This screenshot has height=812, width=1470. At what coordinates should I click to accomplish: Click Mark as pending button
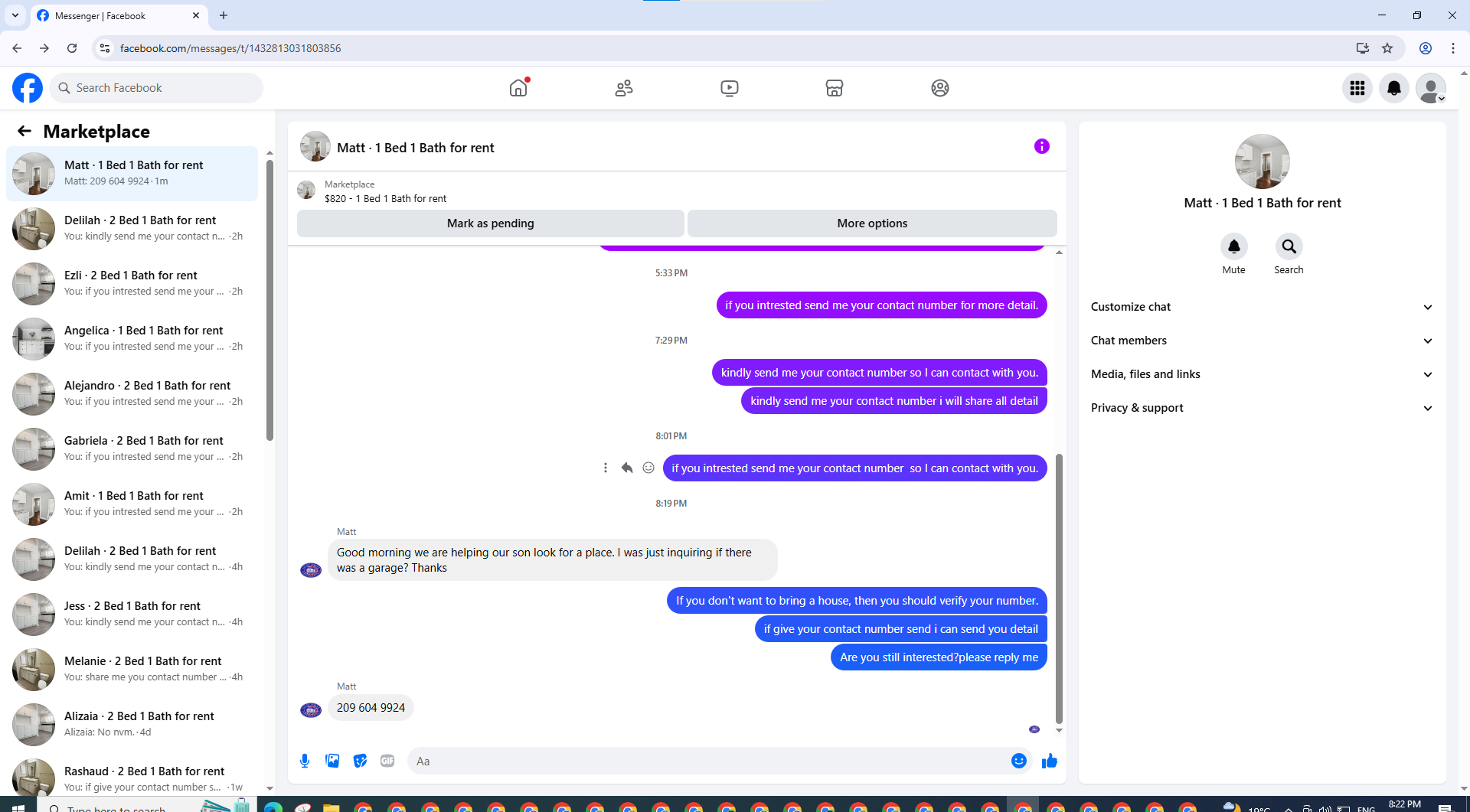[x=490, y=223]
